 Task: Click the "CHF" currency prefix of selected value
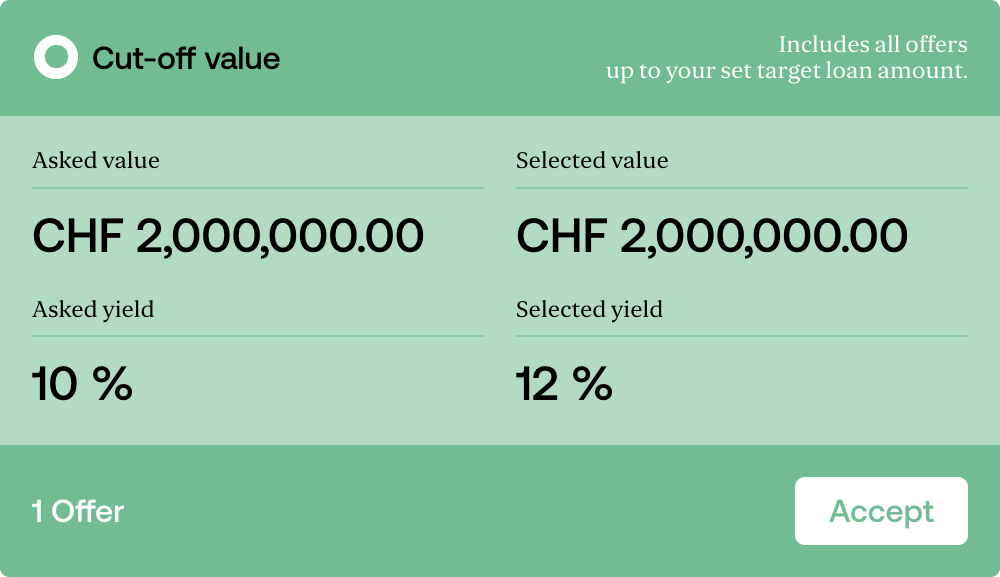coord(562,236)
